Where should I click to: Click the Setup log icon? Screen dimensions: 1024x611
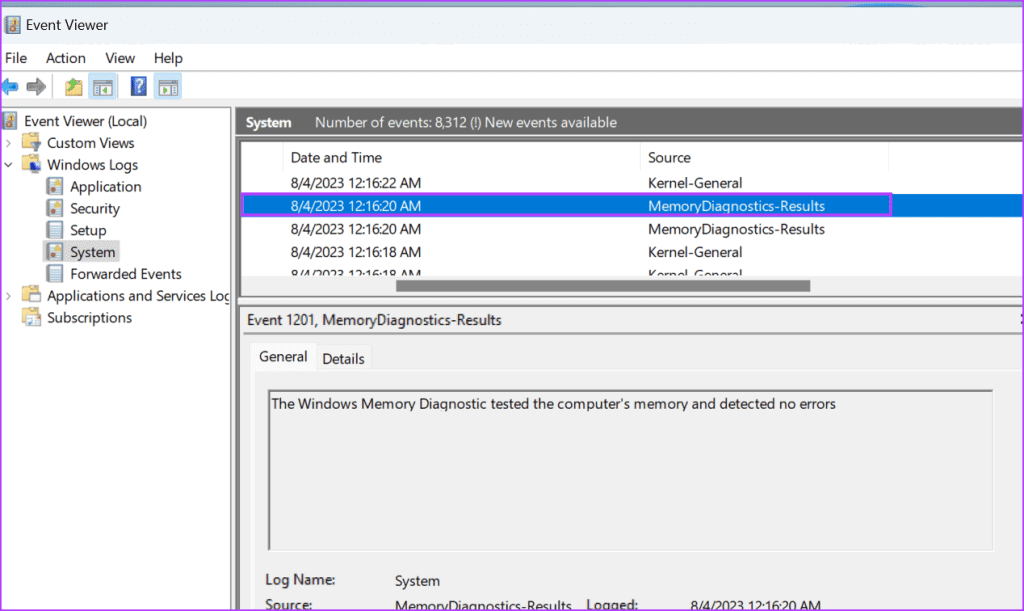[x=55, y=230]
